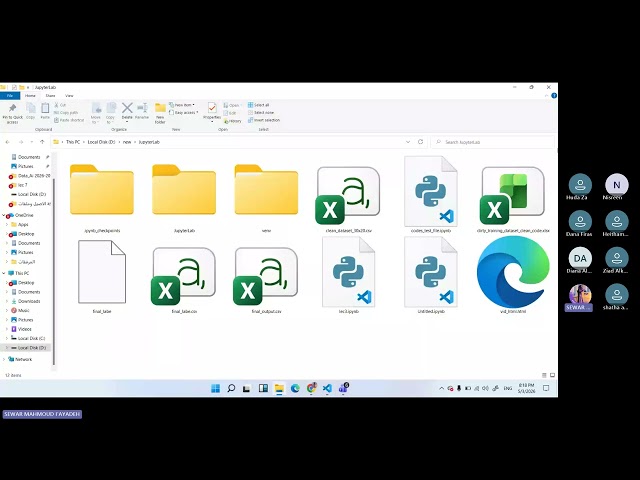Screen dimensions: 640x480
Task: Switch to the View ribbon tab
Action: tap(69, 96)
